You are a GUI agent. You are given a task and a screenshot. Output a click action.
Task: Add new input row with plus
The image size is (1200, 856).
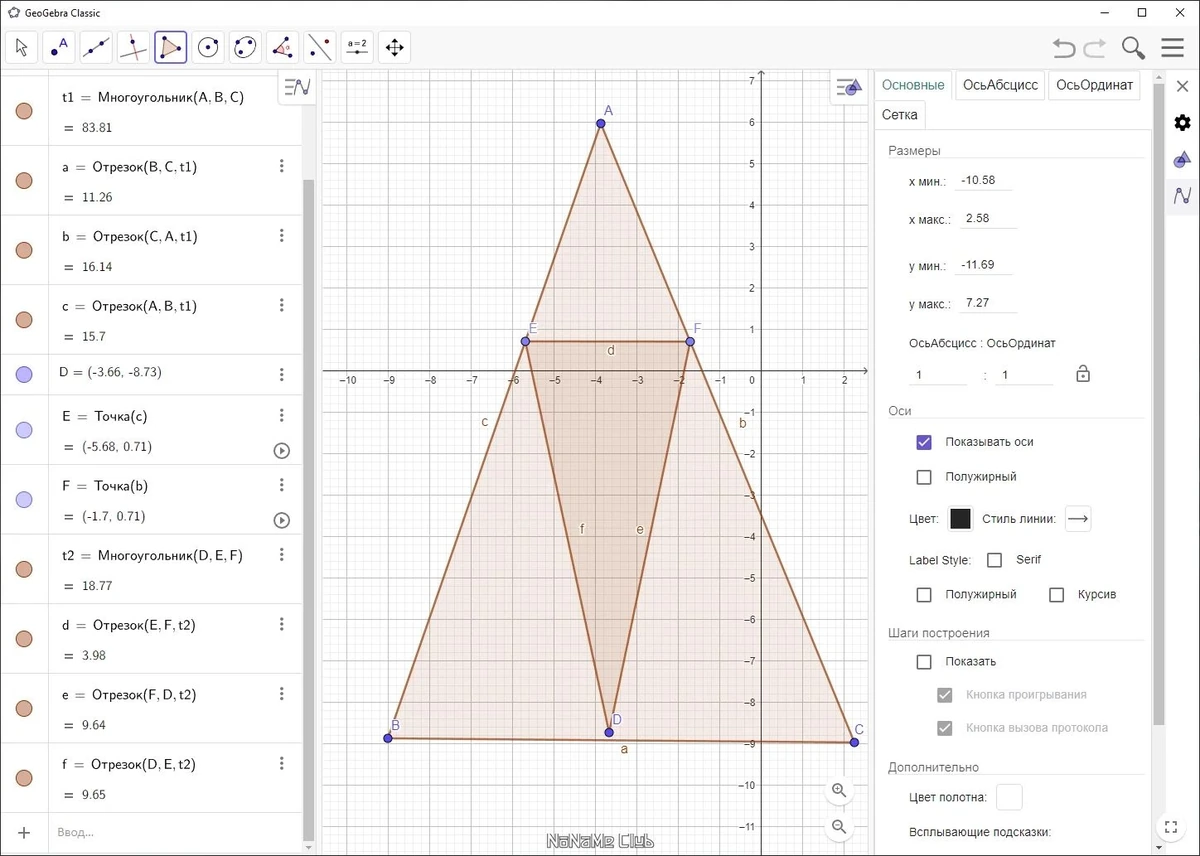24,832
